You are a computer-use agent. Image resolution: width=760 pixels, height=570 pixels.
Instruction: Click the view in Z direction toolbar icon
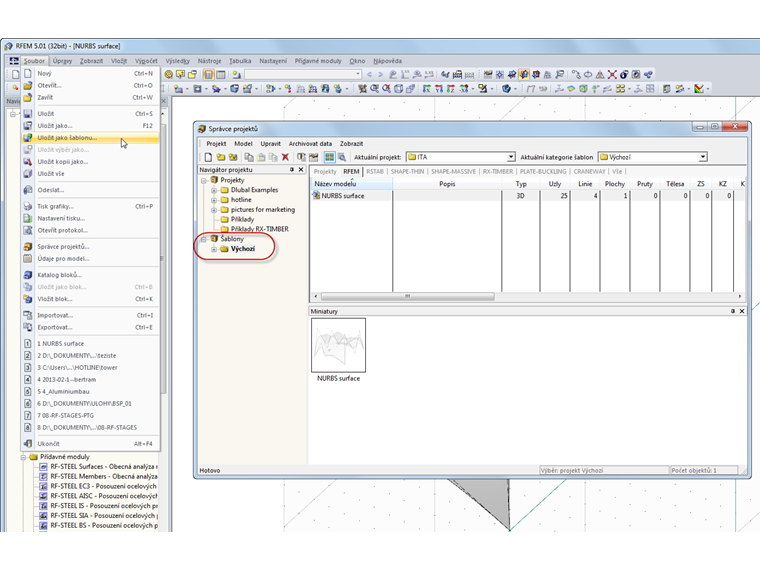[451, 89]
